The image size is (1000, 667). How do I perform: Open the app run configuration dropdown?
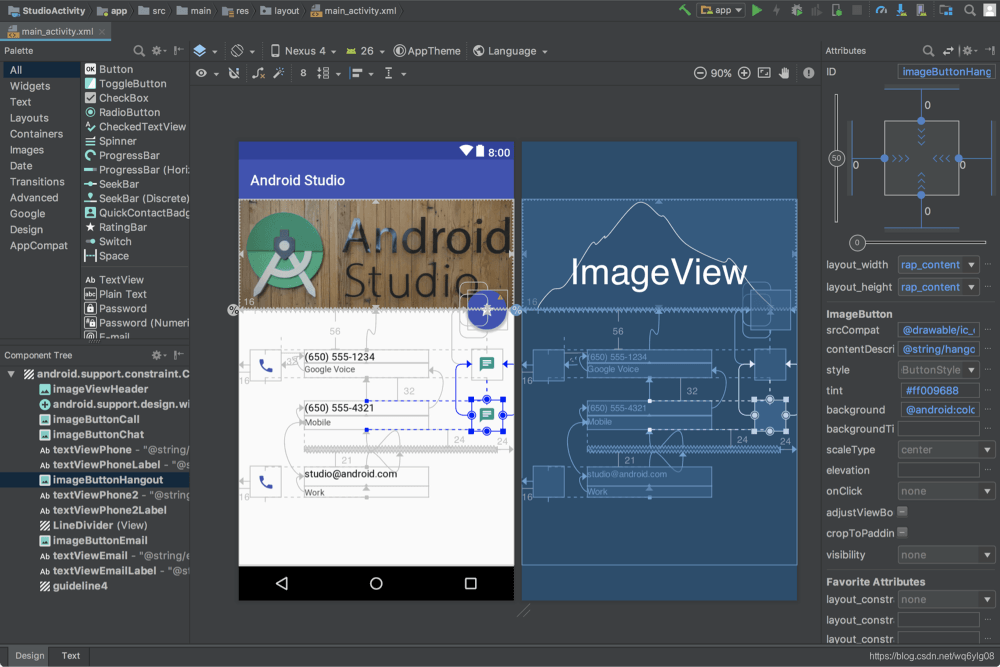click(722, 10)
